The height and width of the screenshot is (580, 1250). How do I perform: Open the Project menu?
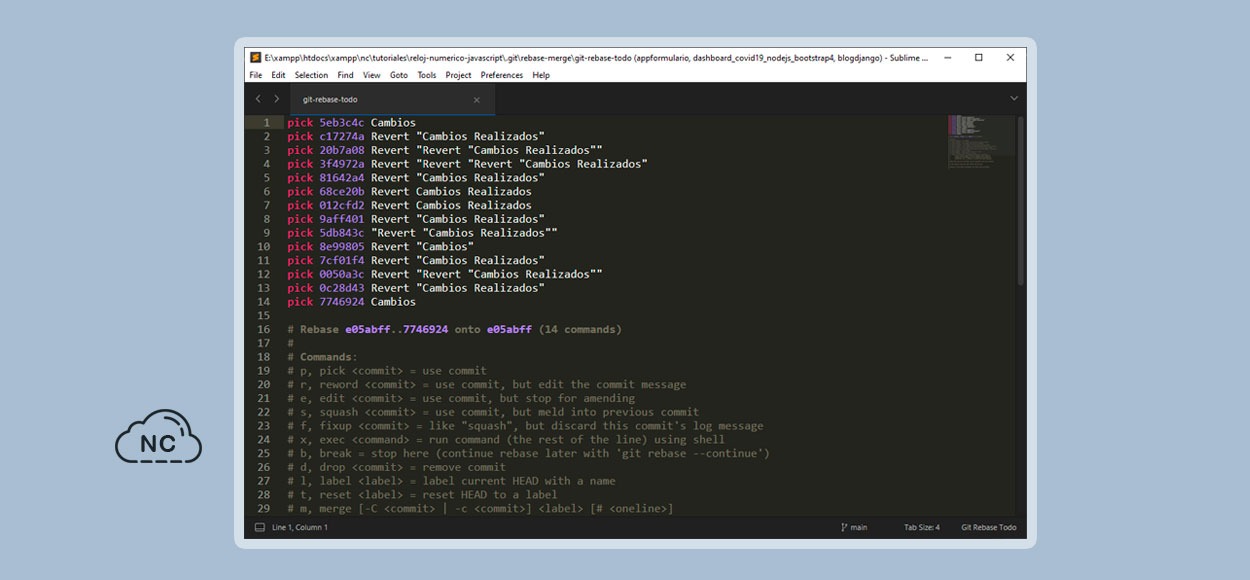coord(458,75)
